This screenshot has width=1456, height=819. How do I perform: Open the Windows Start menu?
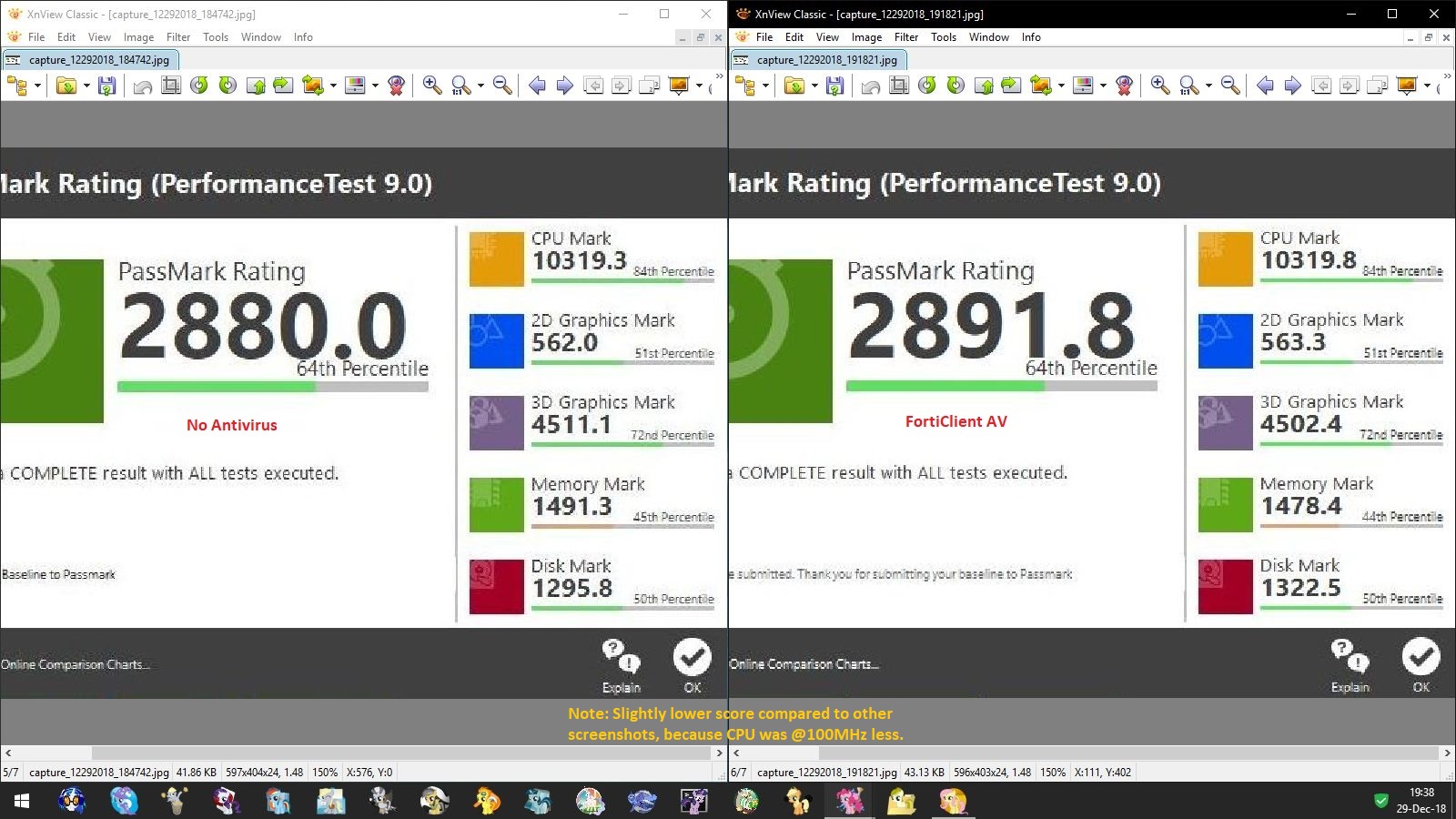pos(22,801)
